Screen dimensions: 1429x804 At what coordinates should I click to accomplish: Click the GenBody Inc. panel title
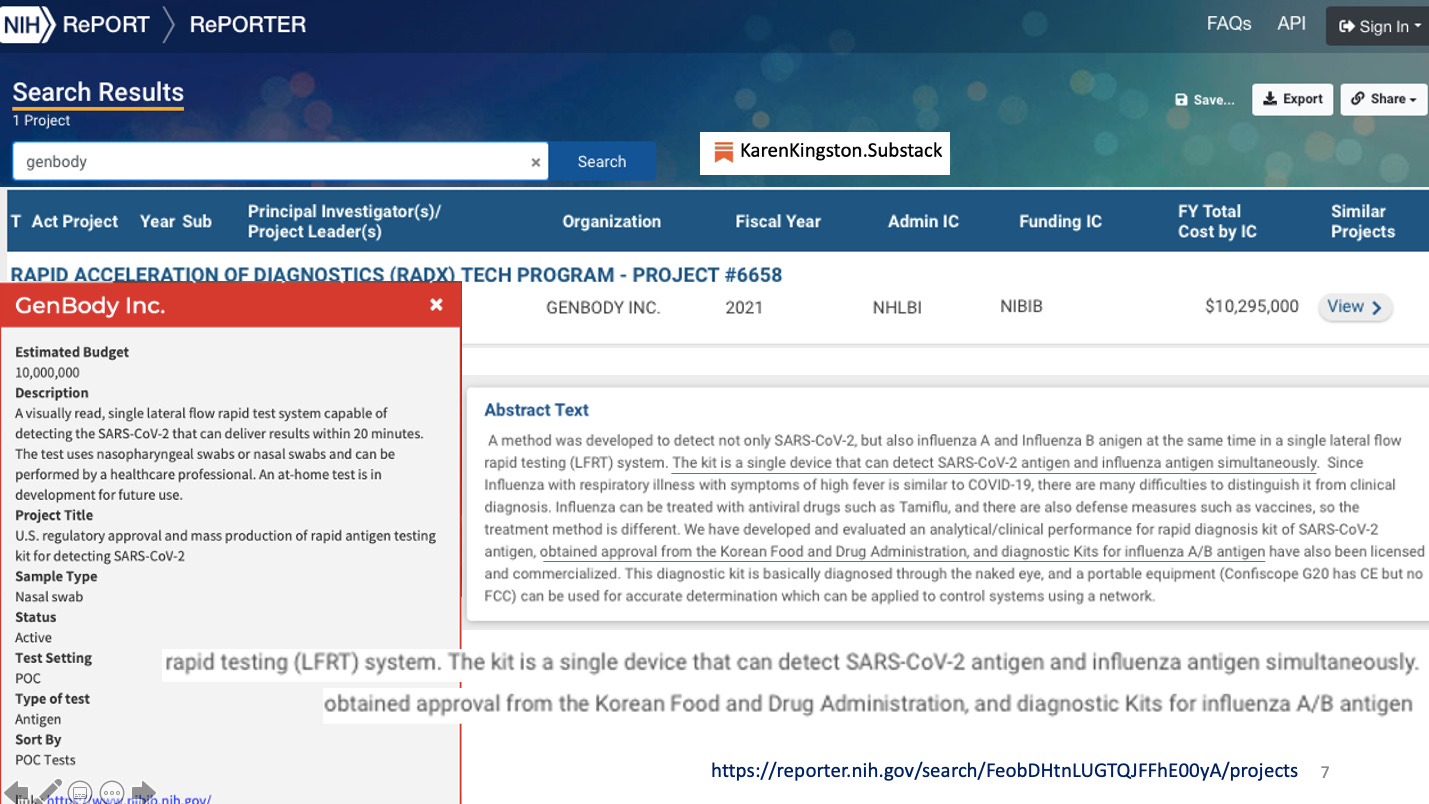click(x=90, y=306)
